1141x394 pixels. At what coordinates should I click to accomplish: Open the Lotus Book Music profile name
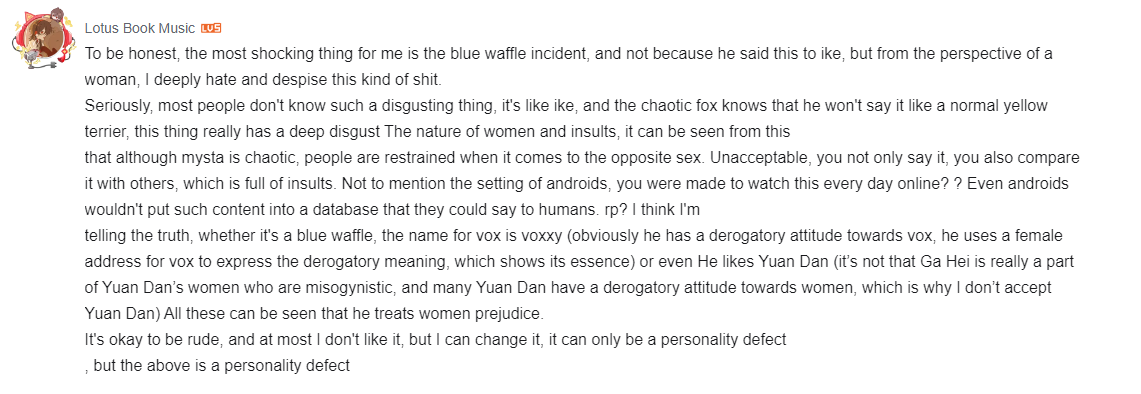[x=140, y=28]
